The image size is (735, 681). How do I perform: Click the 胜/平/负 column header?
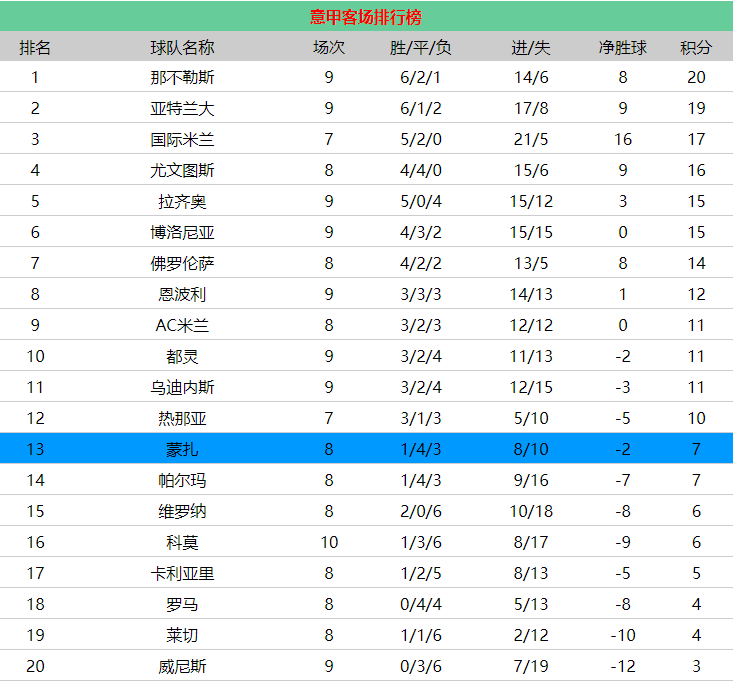click(x=420, y=47)
